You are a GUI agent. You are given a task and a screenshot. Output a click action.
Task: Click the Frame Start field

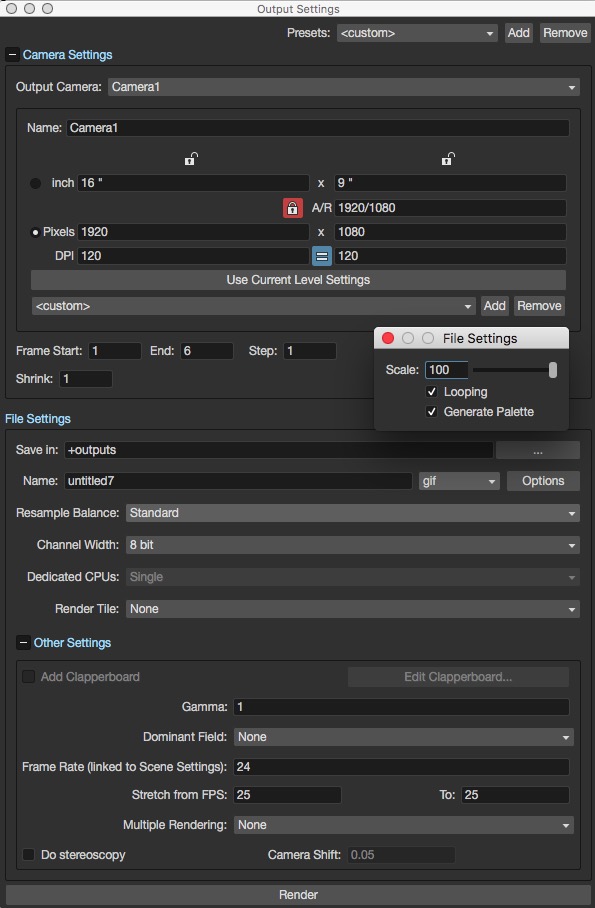[x=115, y=351]
